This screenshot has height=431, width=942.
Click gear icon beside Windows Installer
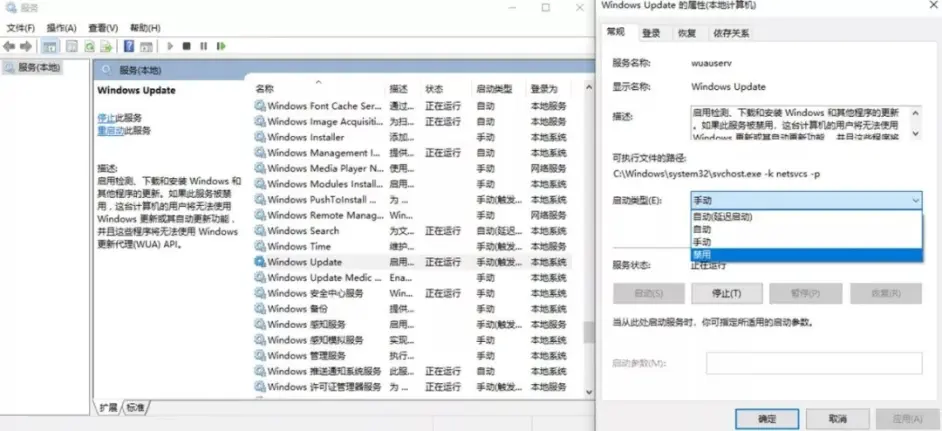260,137
